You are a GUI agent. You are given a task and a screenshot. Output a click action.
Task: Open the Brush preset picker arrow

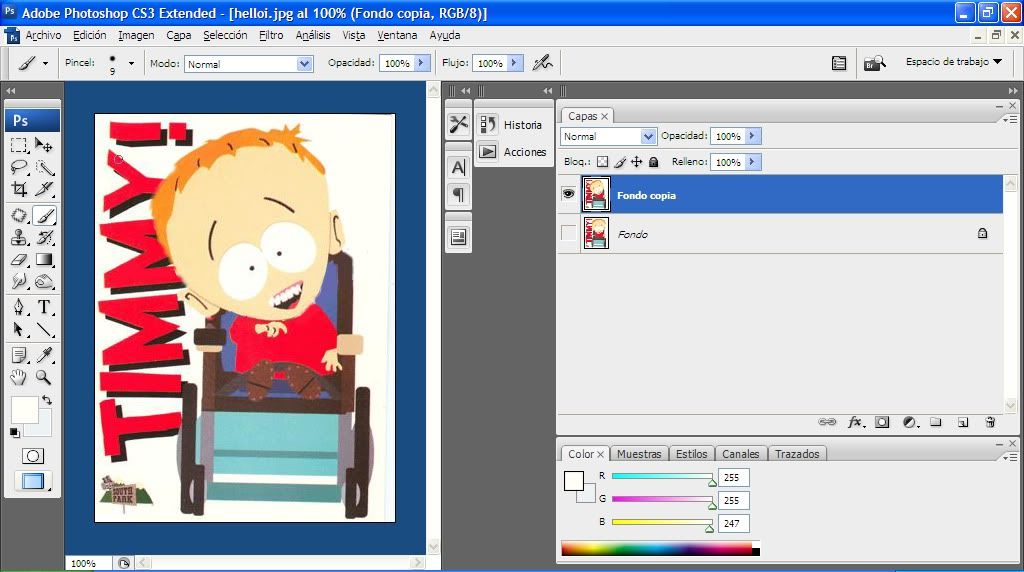pos(131,63)
